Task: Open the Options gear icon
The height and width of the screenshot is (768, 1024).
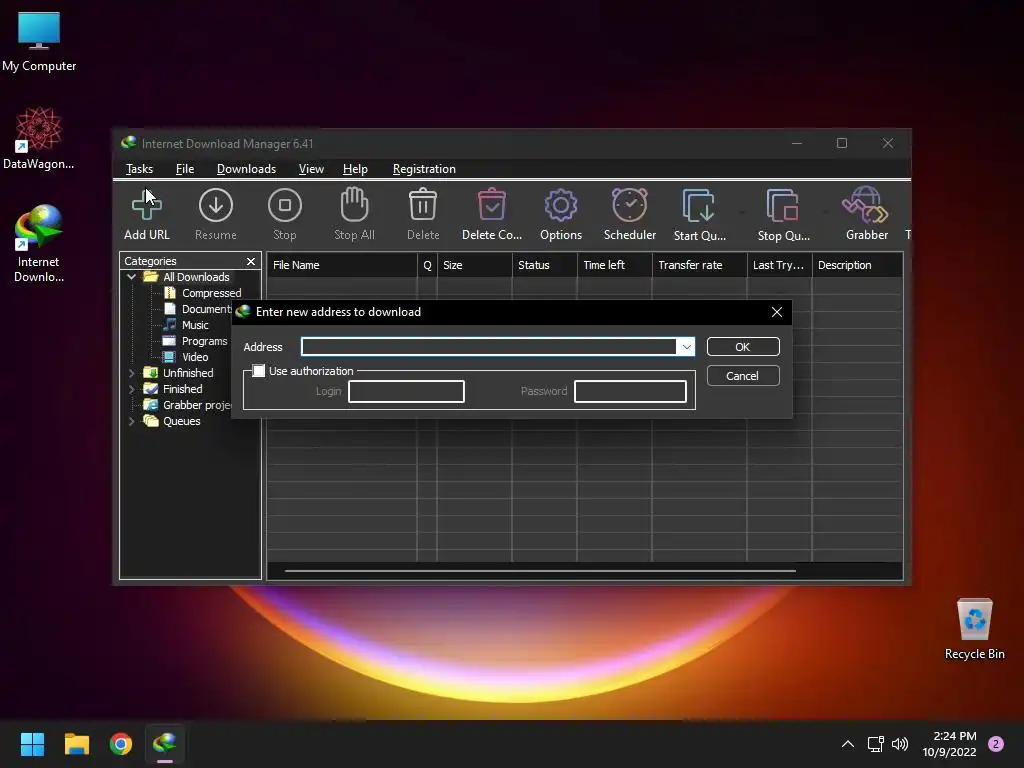Action: tap(560, 214)
